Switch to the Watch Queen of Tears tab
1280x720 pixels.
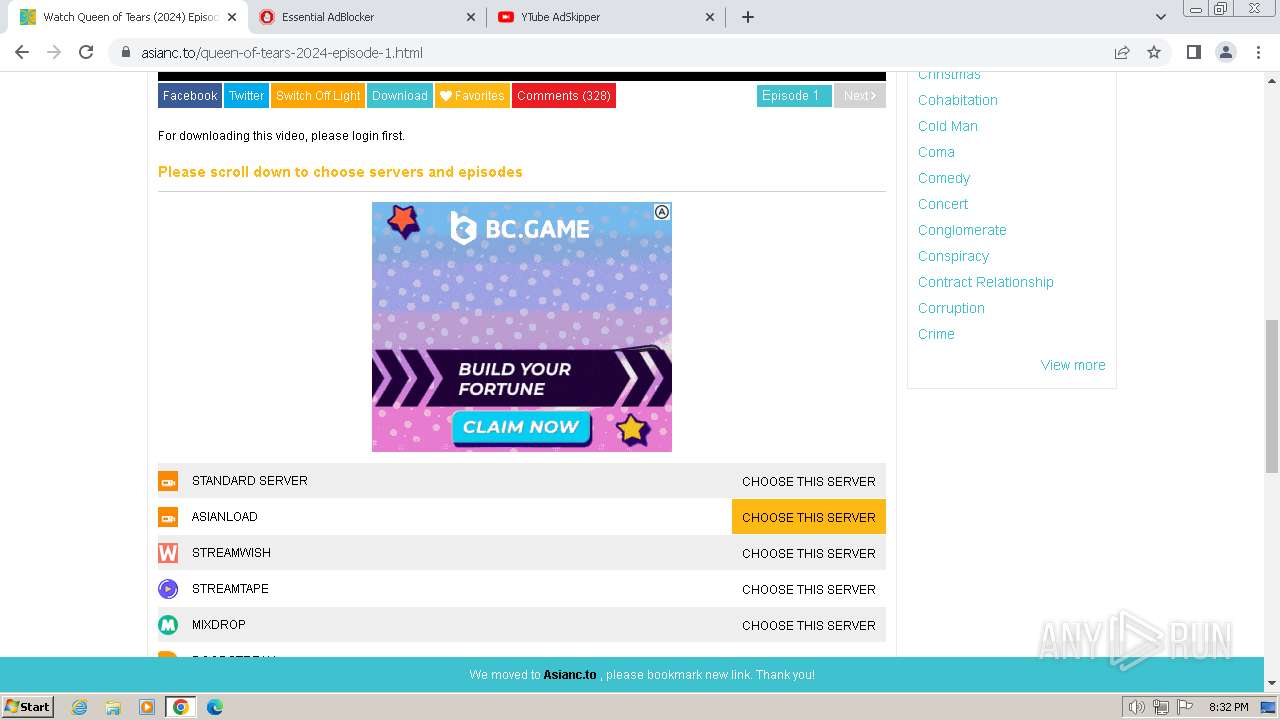click(x=128, y=17)
